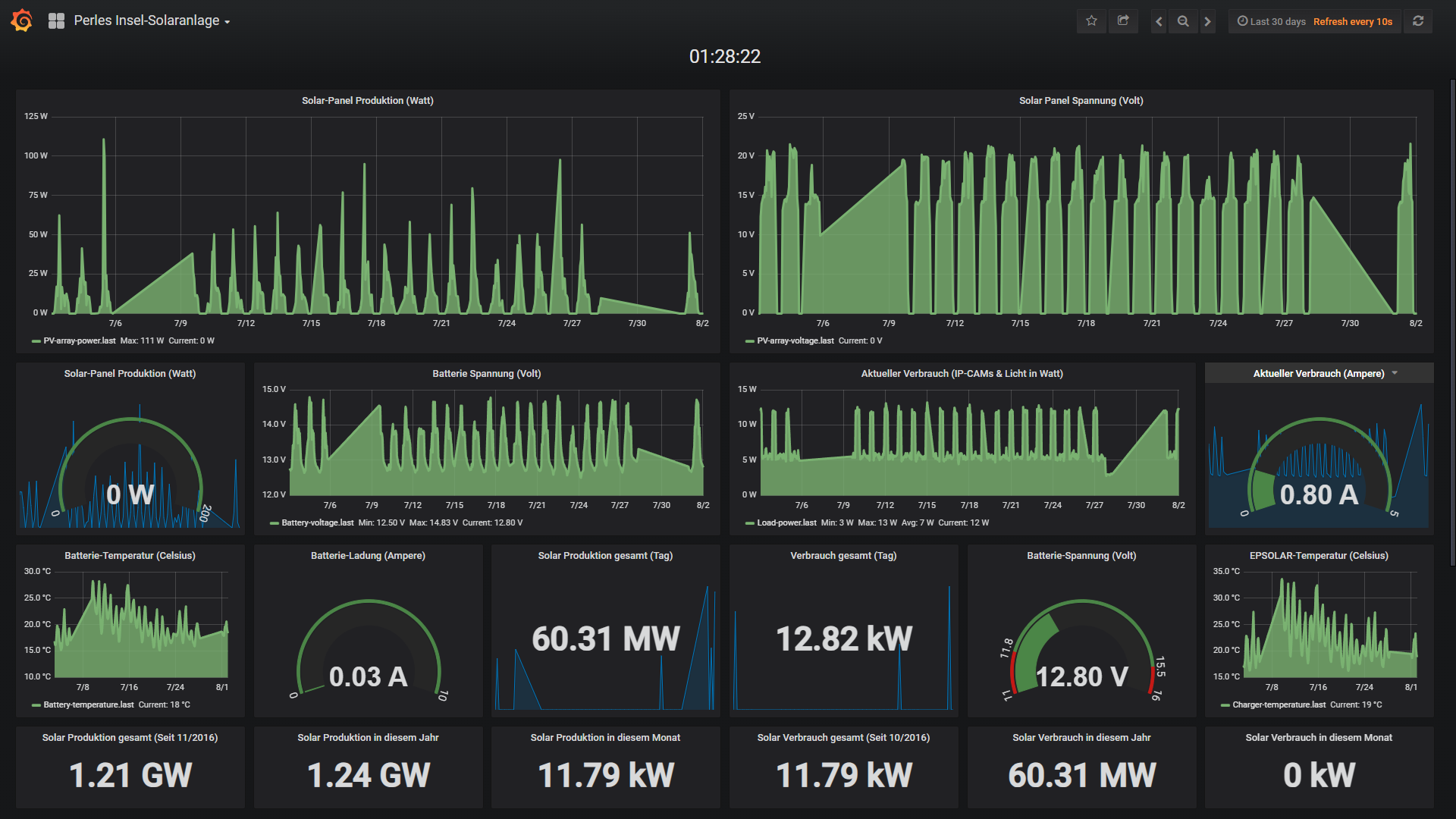Click the share dashboard icon
This screenshot has height=819, width=1456.
point(1123,21)
